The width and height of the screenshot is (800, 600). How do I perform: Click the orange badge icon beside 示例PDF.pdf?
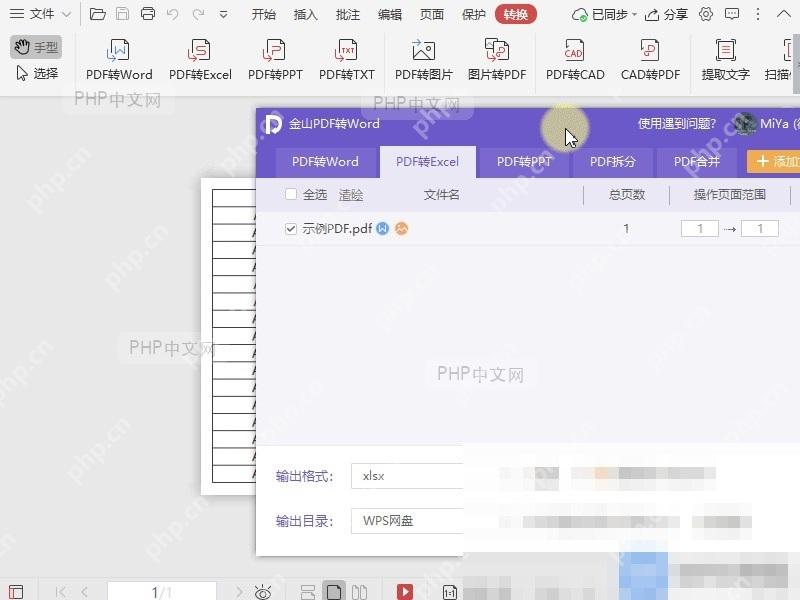[402, 229]
